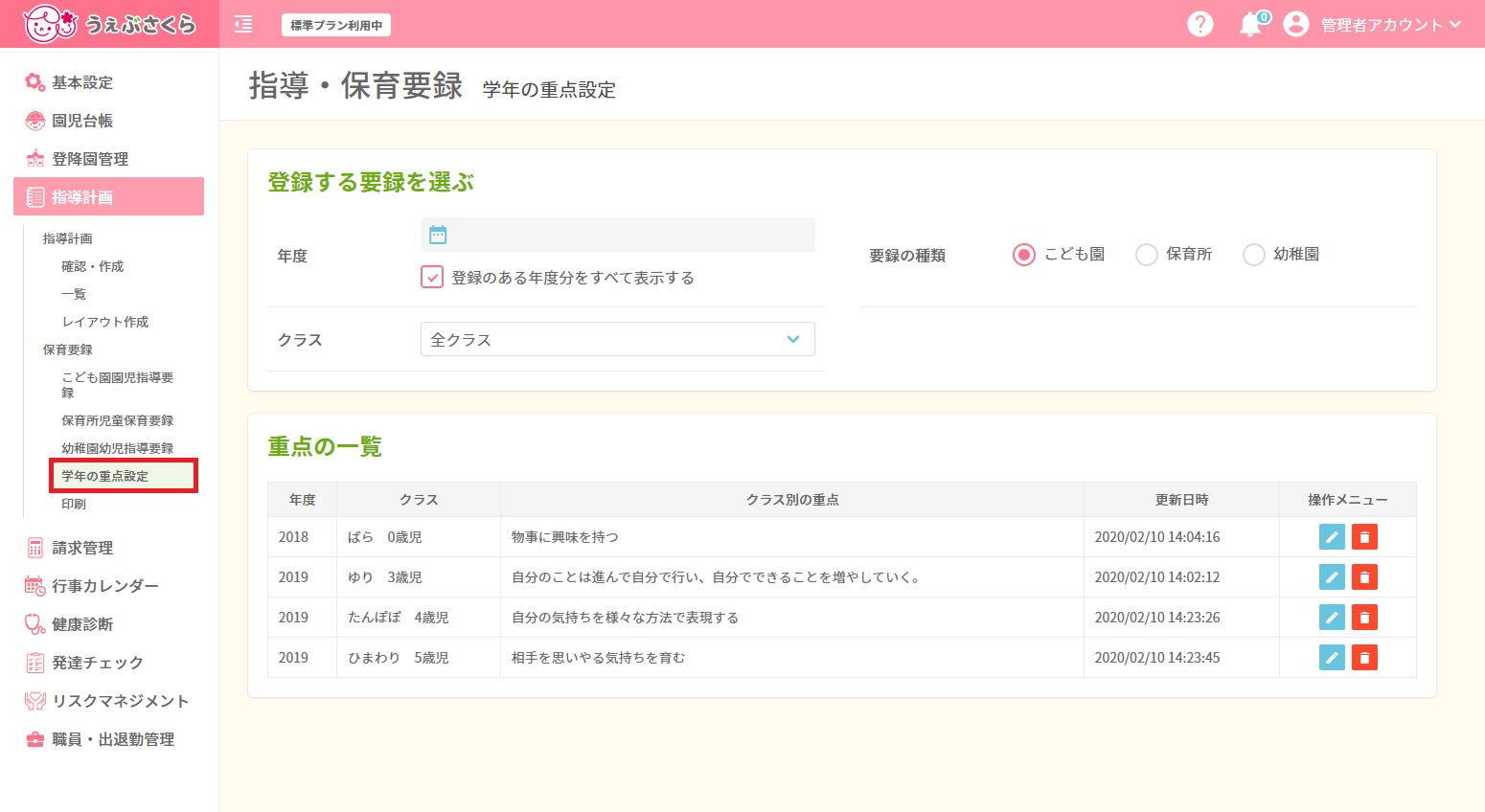Click the 職員・出退勤管理 briefcase icon

coord(34,739)
